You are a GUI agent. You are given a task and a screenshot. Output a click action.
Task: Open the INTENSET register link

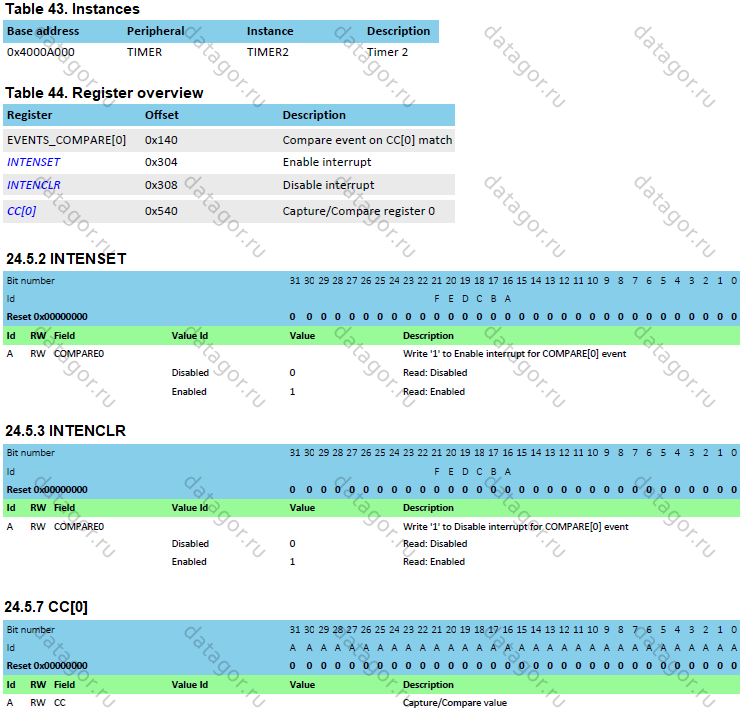[34, 162]
